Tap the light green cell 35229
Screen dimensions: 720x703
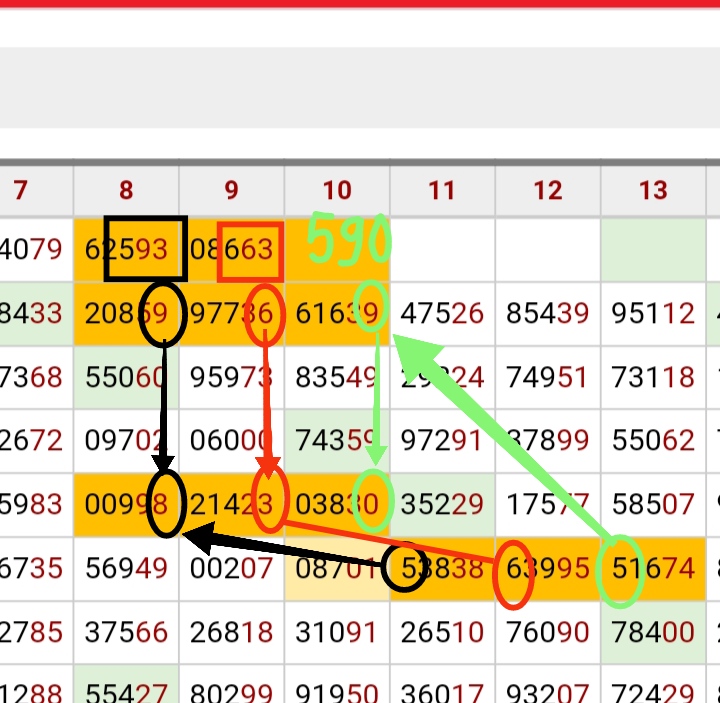(x=442, y=505)
